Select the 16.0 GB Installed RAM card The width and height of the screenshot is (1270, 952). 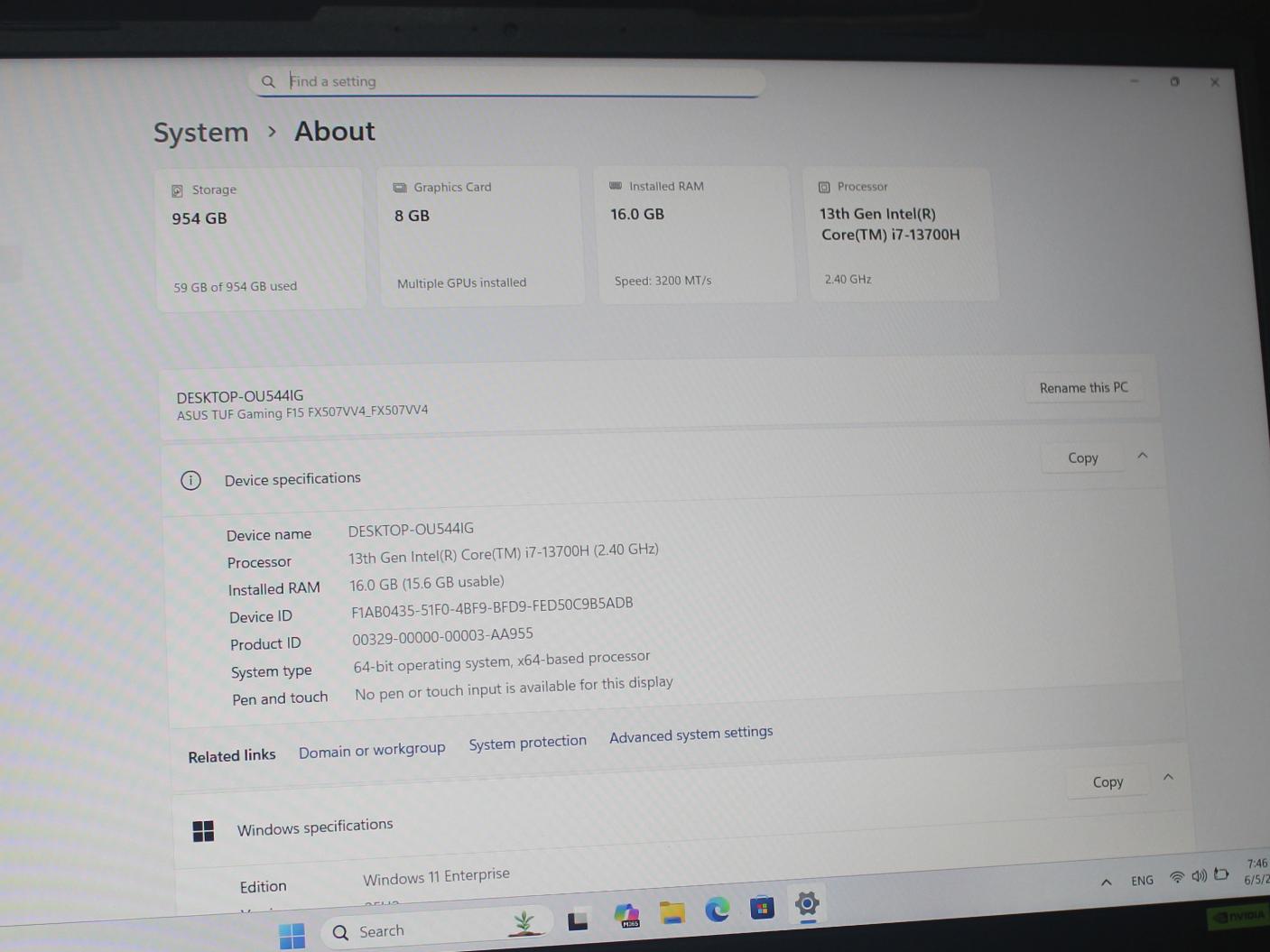(x=695, y=235)
